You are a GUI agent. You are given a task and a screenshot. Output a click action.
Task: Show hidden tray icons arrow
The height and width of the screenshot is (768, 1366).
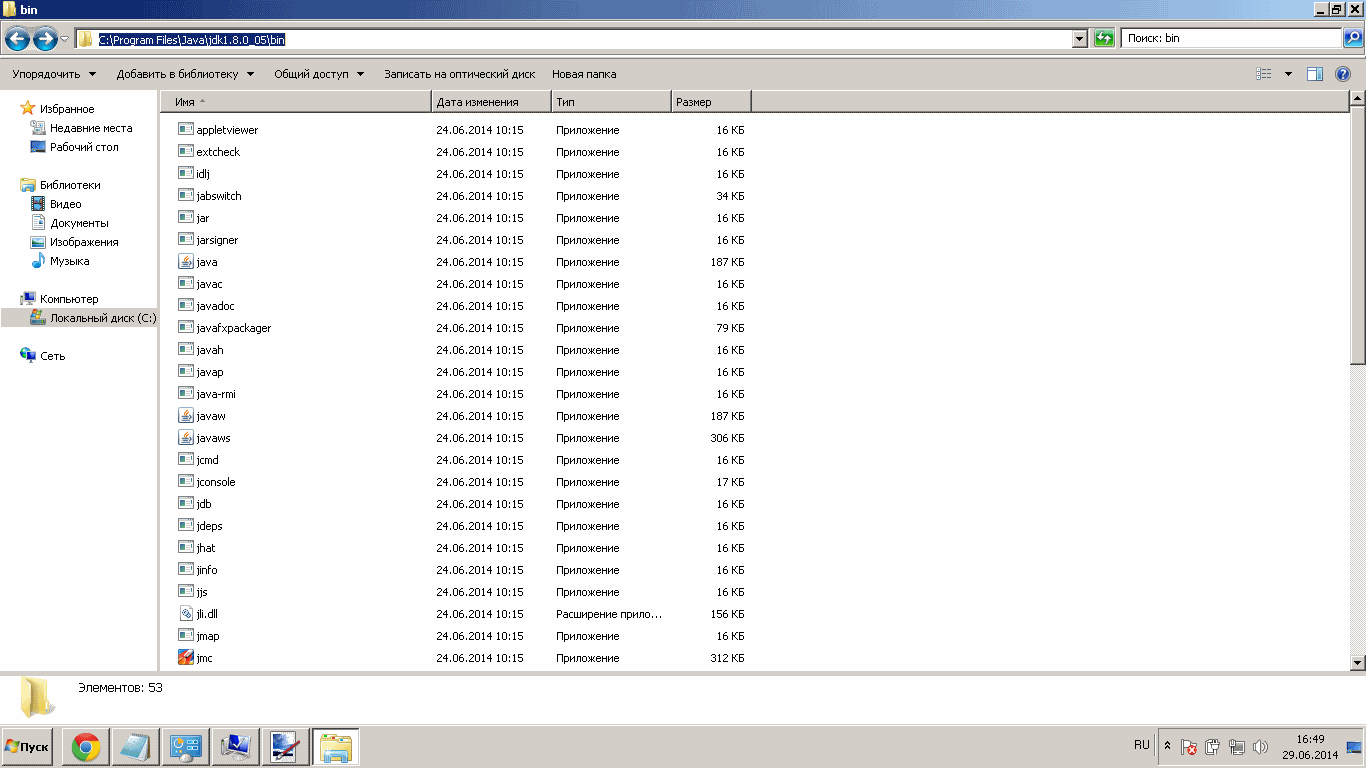point(1167,746)
